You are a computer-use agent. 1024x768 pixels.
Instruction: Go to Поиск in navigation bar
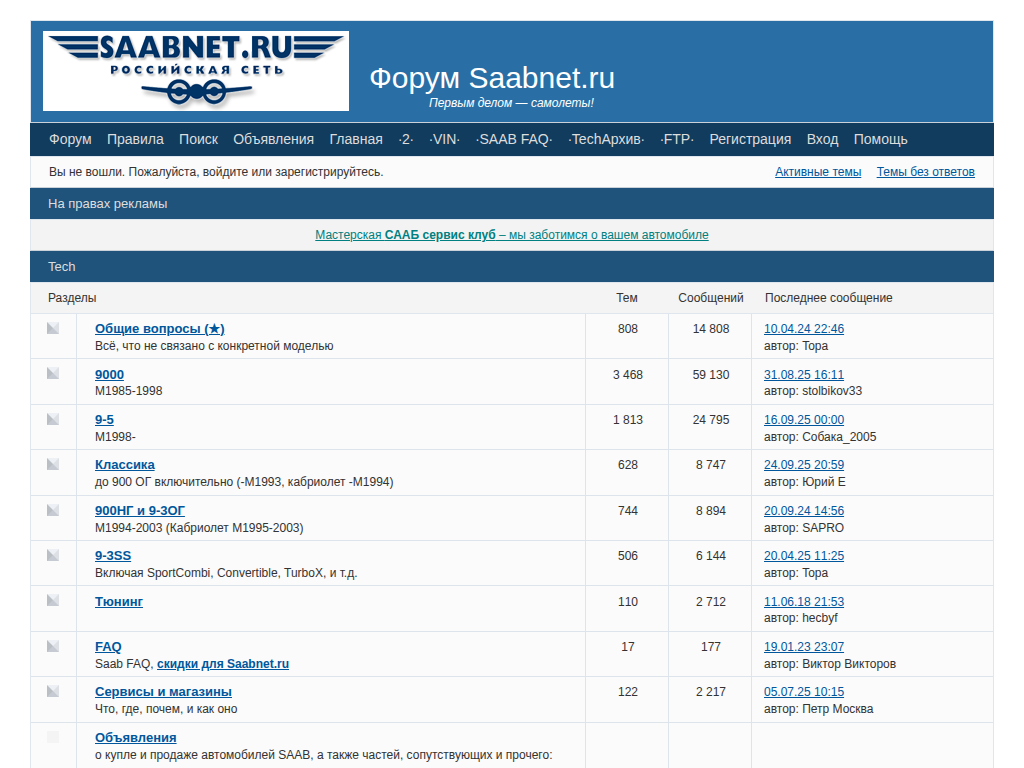pyautogui.click(x=198, y=139)
